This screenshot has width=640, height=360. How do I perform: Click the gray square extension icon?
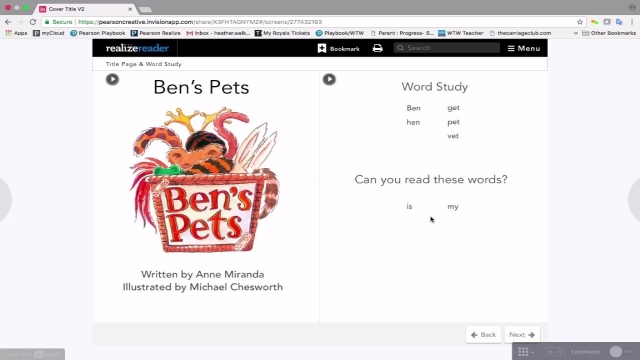coord(607,22)
